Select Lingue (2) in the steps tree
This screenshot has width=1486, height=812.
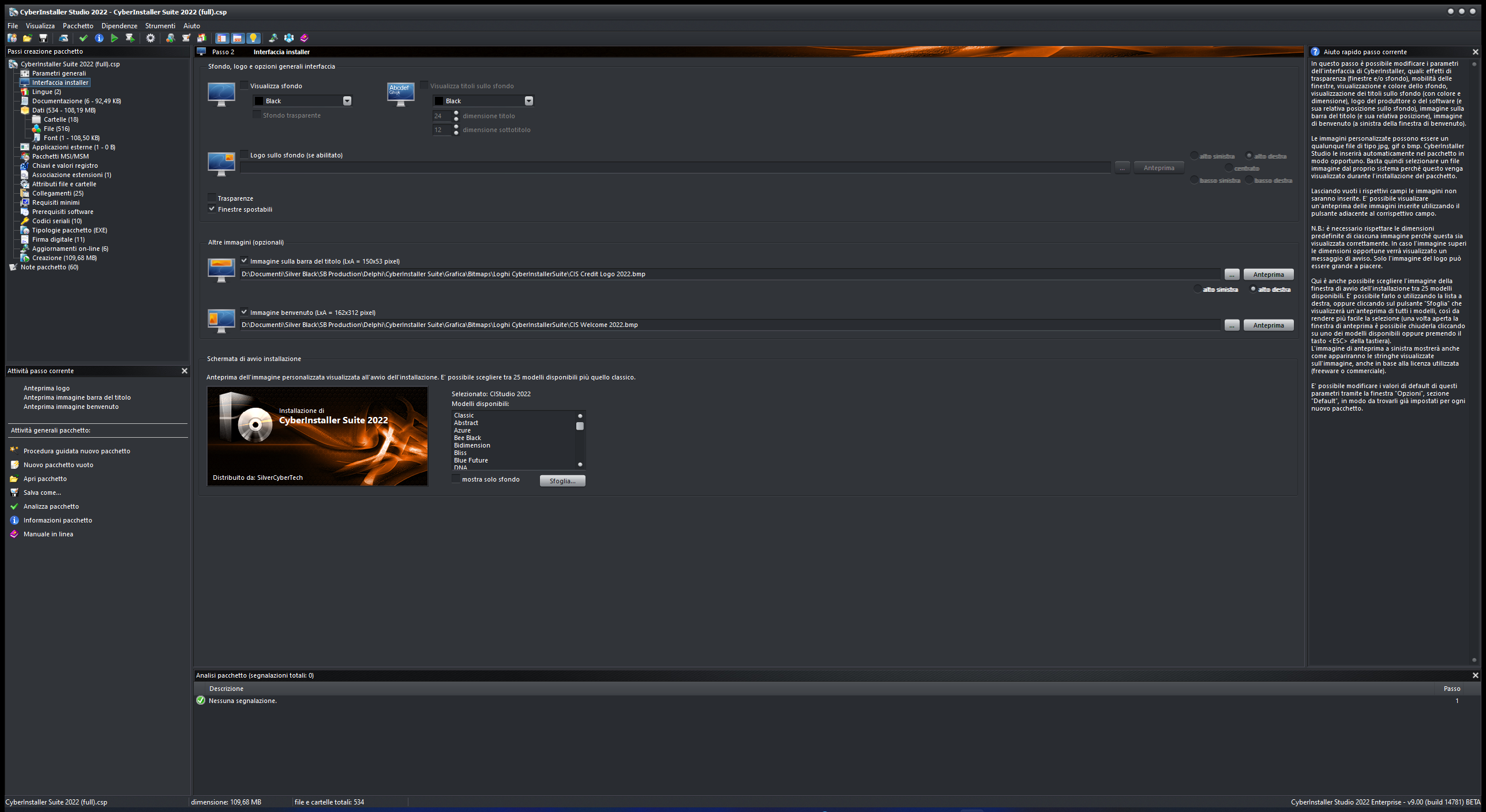[x=47, y=92]
